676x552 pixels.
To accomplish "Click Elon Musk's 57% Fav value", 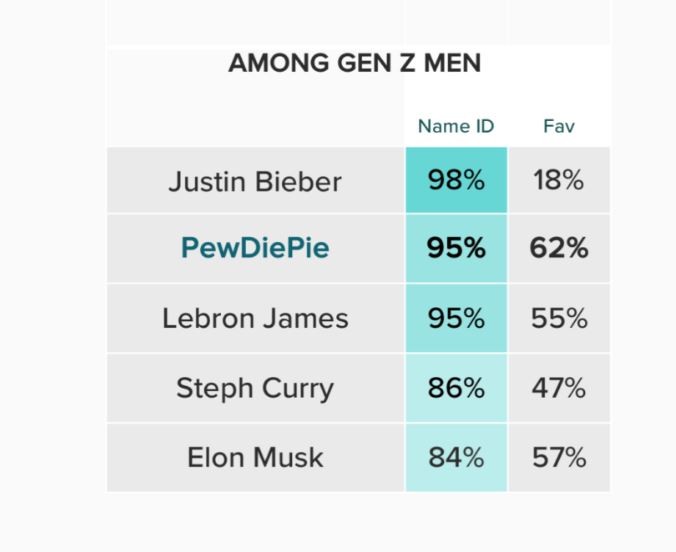I will [x=559, y=458].
